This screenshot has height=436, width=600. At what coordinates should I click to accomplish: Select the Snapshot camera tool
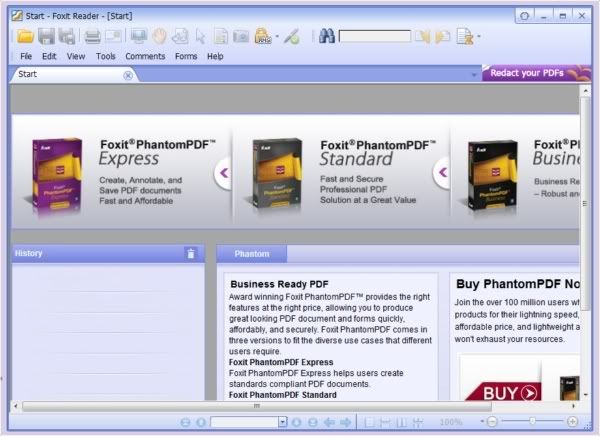click(241, 36)
